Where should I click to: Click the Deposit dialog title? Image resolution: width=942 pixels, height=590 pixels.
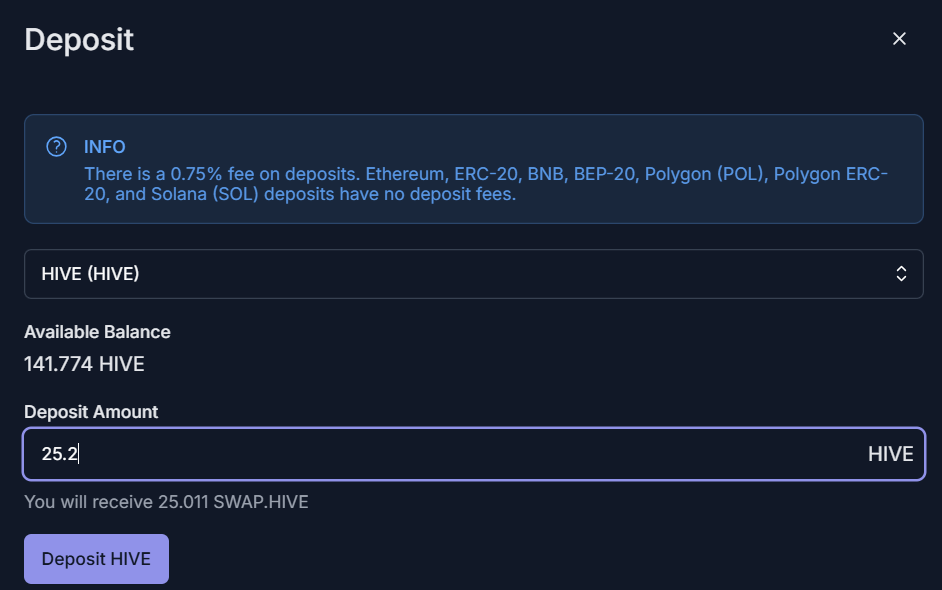point(79,40)
